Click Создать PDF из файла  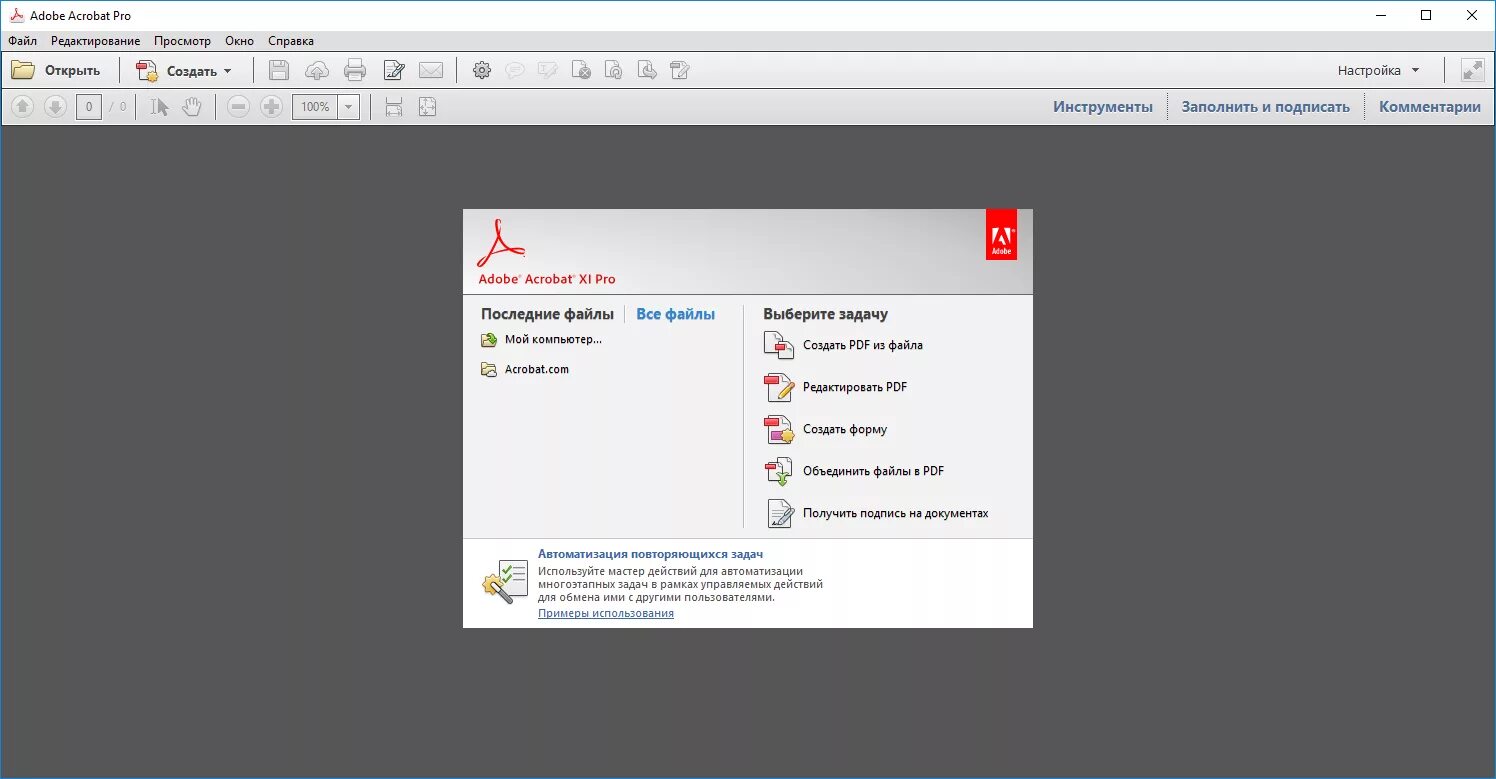coord(863,345)
